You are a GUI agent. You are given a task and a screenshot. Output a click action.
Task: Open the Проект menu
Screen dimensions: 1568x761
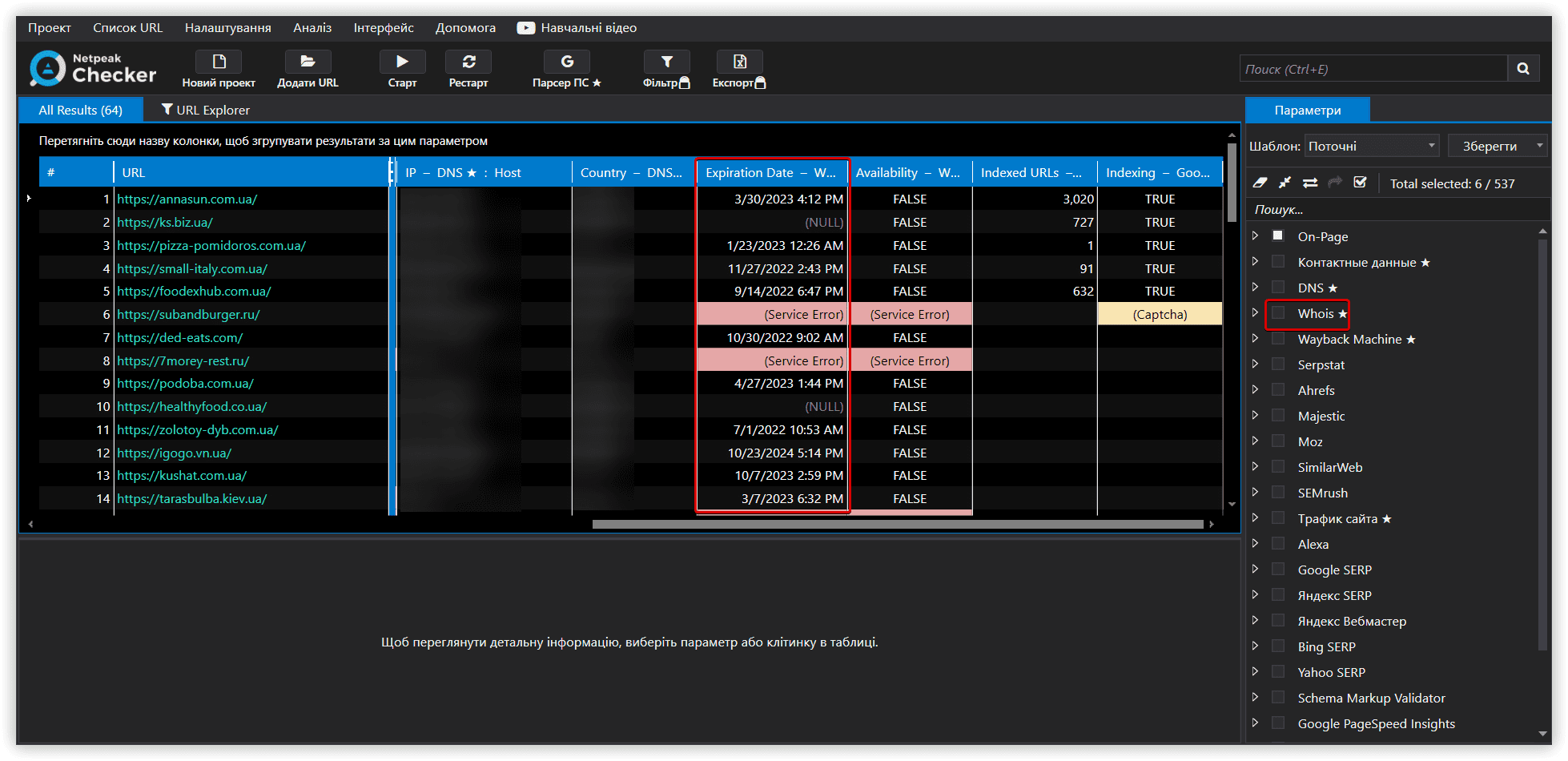tap(50, 28)
